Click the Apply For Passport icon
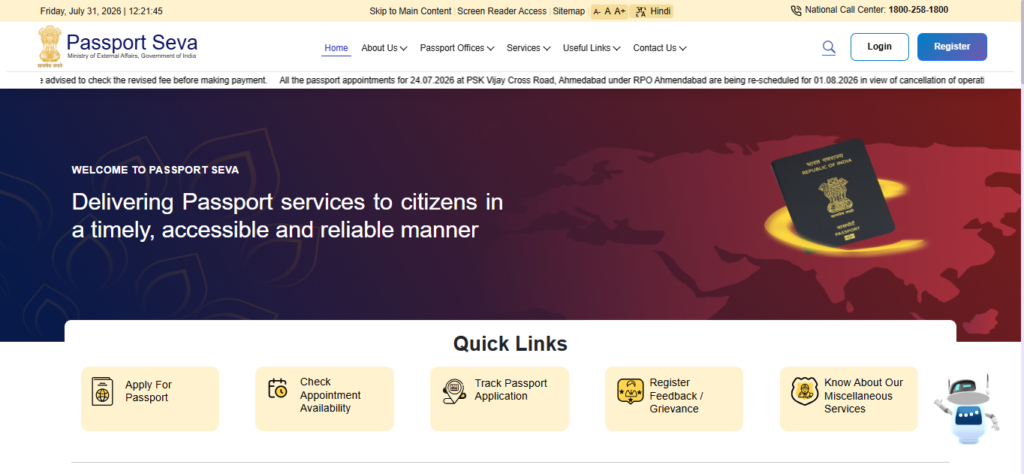 tap(103, 391)
